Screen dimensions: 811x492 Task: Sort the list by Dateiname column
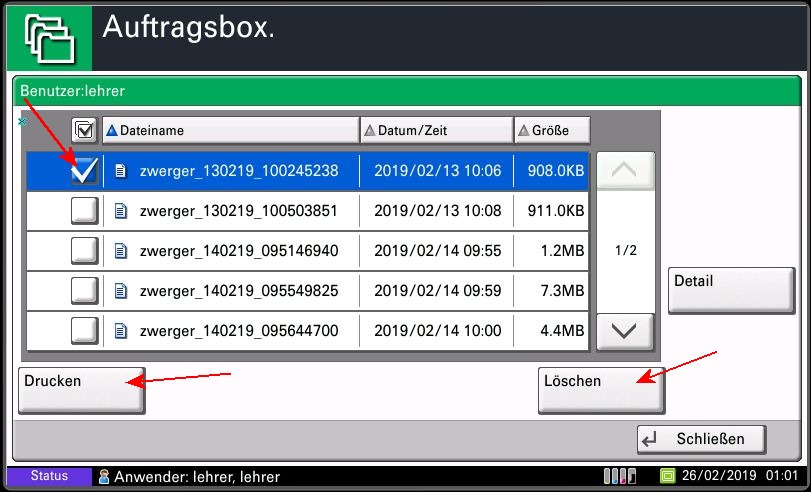click(x=230, y=130)
